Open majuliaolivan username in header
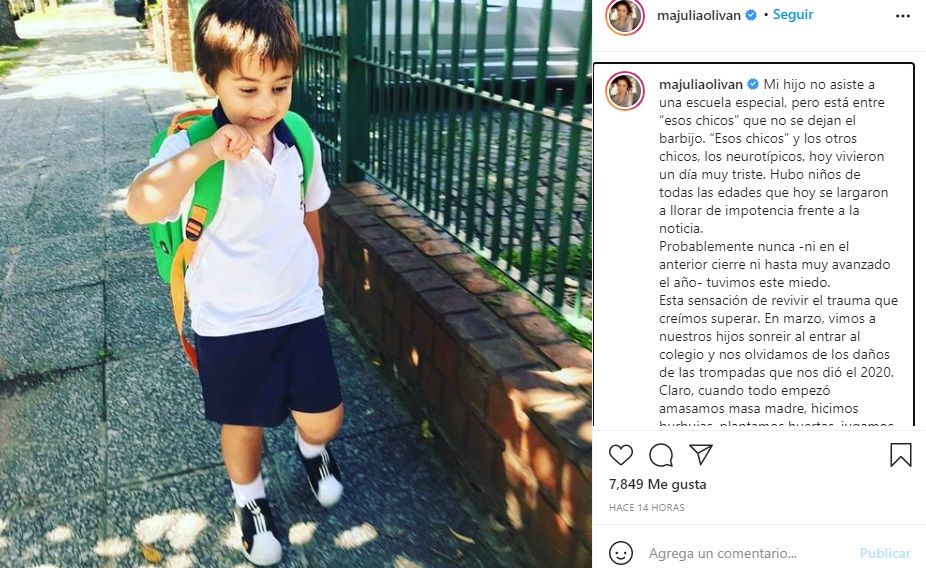926x568 pixels. pos(699,16)
